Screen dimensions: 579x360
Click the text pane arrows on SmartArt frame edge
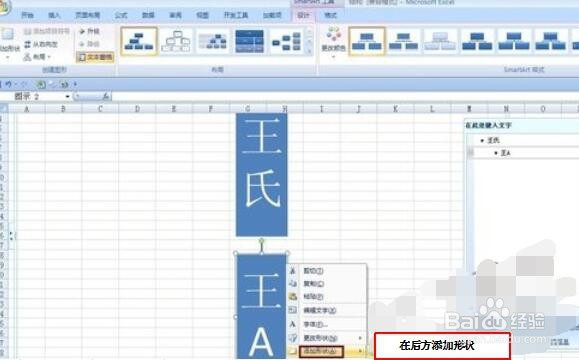coord(11,236)
